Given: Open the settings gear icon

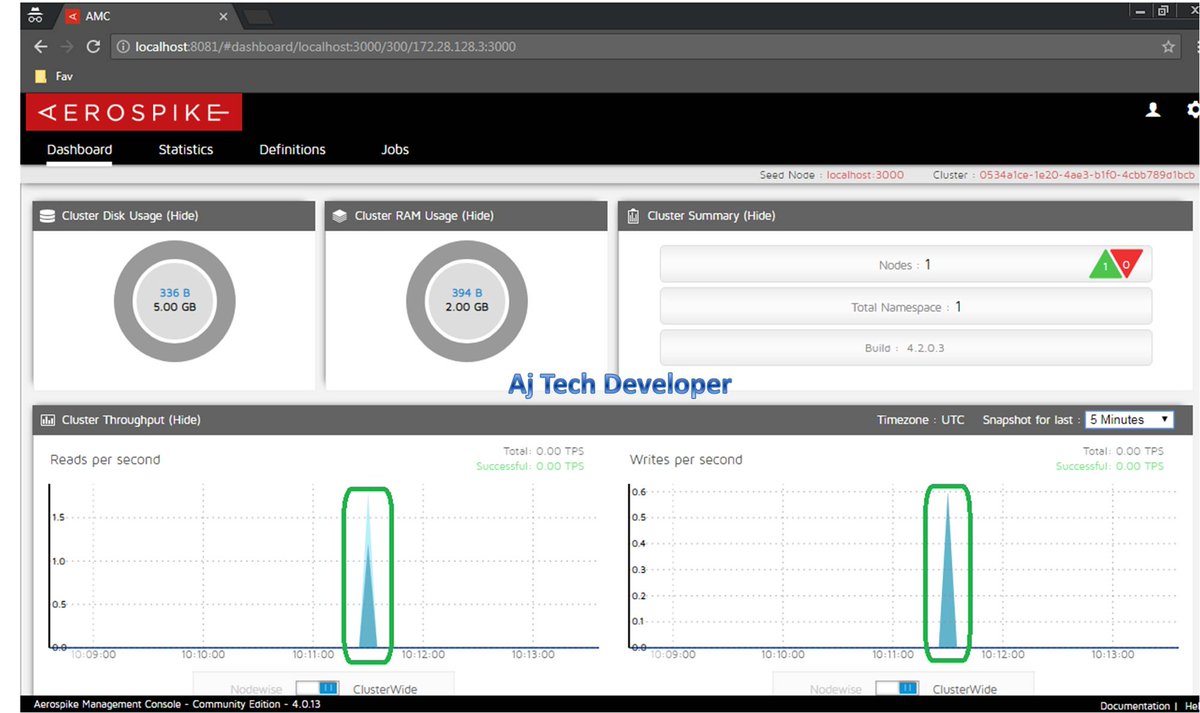Looking at the screenshot, I should tap(1193, 110).
